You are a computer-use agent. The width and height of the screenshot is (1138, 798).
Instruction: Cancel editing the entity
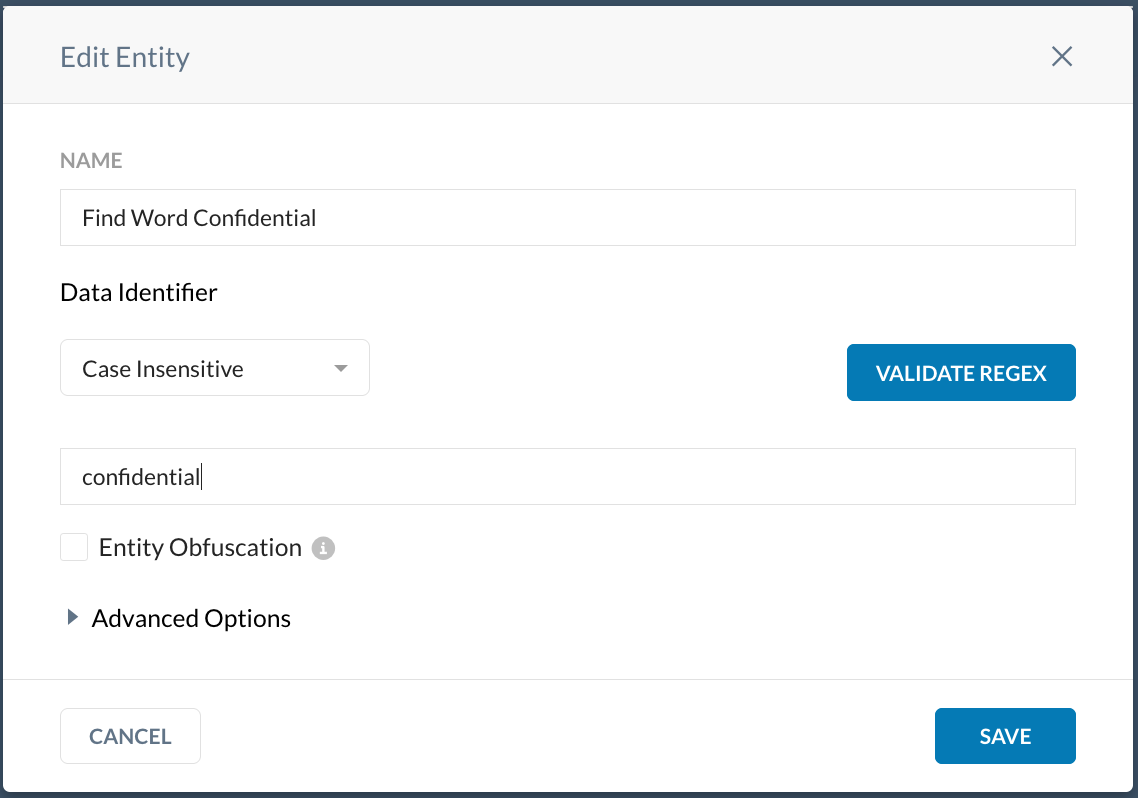tap(131, 736)
